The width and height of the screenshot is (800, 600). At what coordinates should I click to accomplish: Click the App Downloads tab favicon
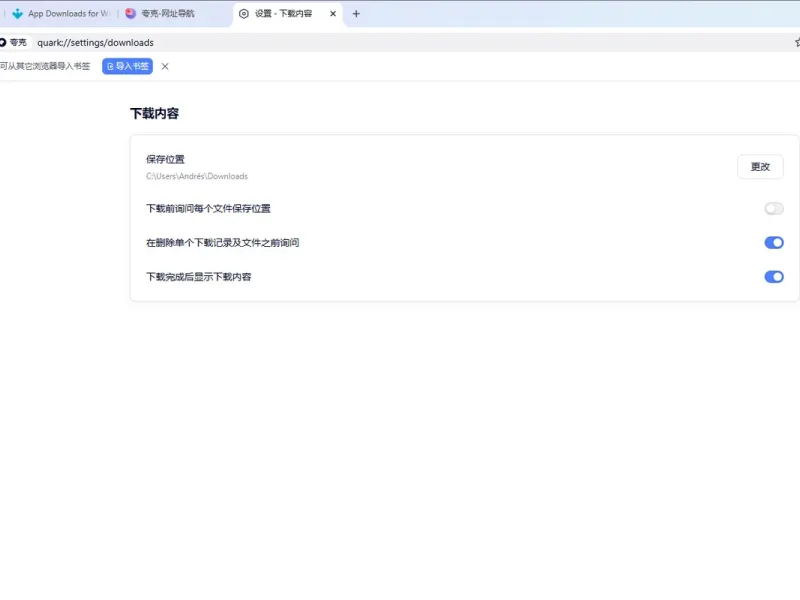[x=18, y=14]
